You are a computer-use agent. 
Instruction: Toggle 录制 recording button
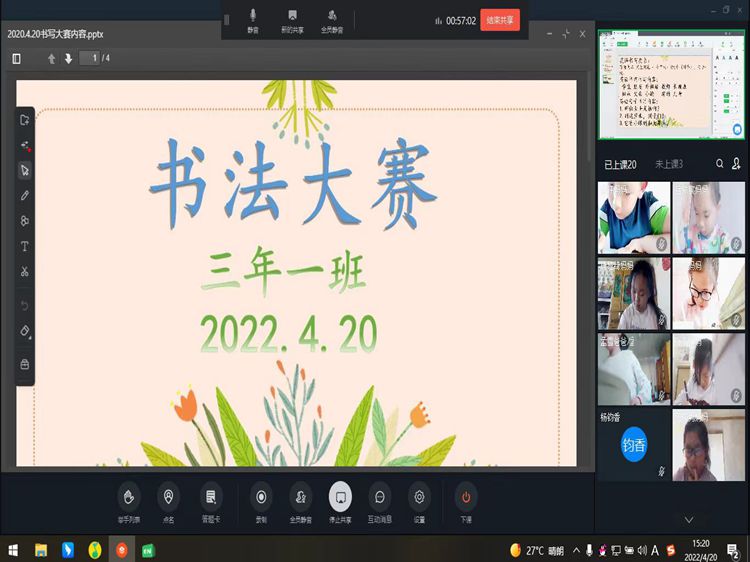pyautogui.click(x=260, y=501)
